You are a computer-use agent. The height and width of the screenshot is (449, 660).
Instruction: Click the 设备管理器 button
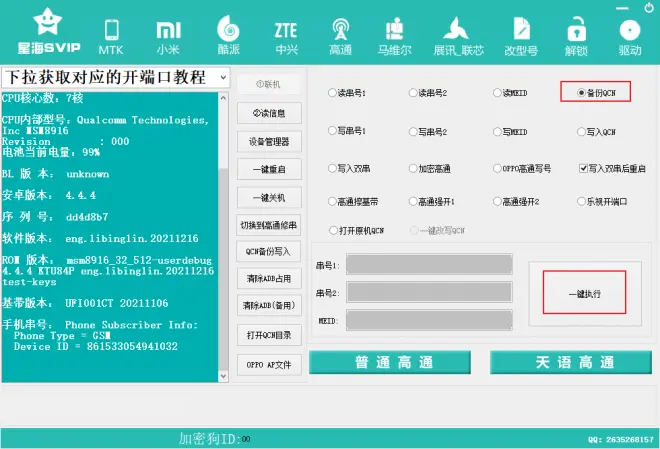269,141
